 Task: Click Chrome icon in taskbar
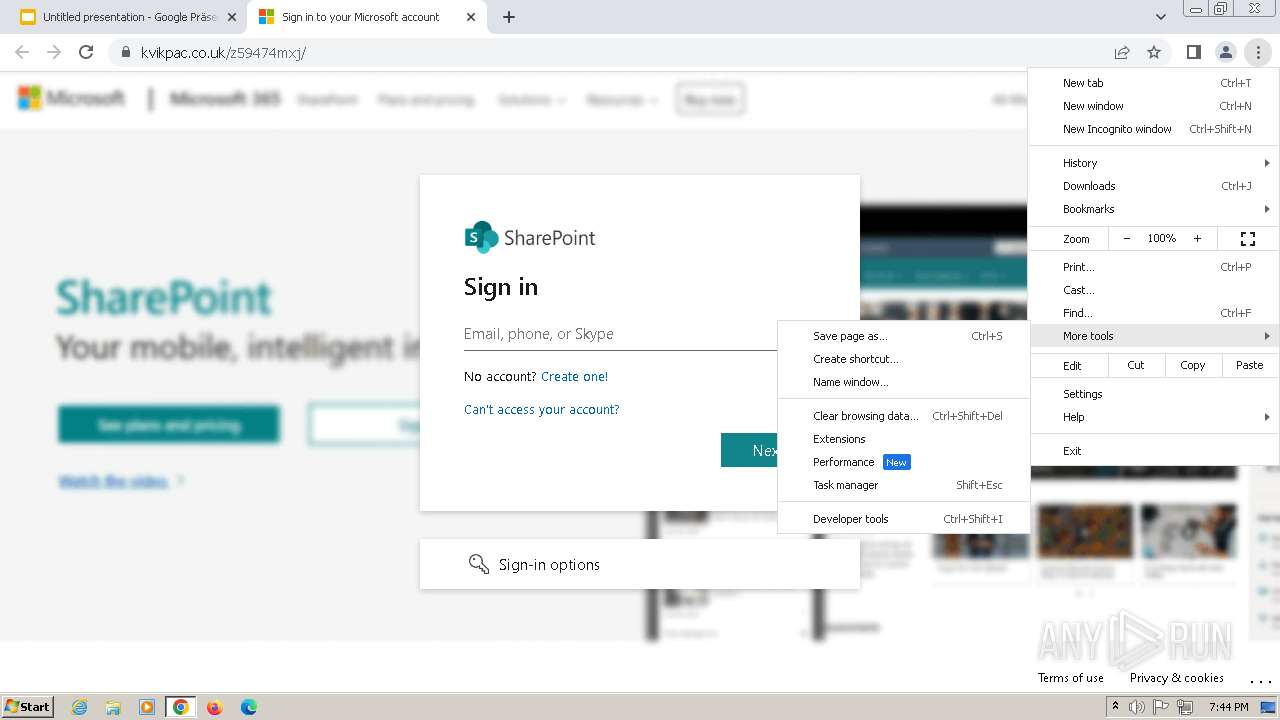pyautogui.click(x=181, y=707)
